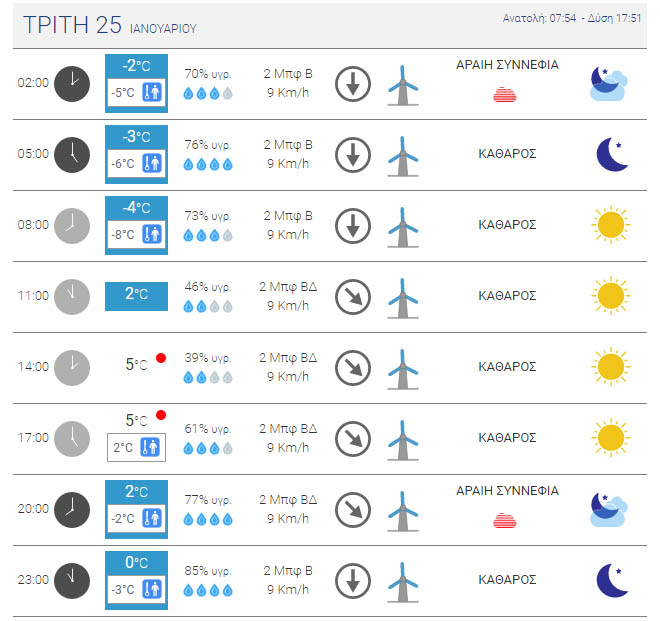660x621 pixels.
Task: Click the red dot beside 14:00 temperature
Action: point(160,357)
